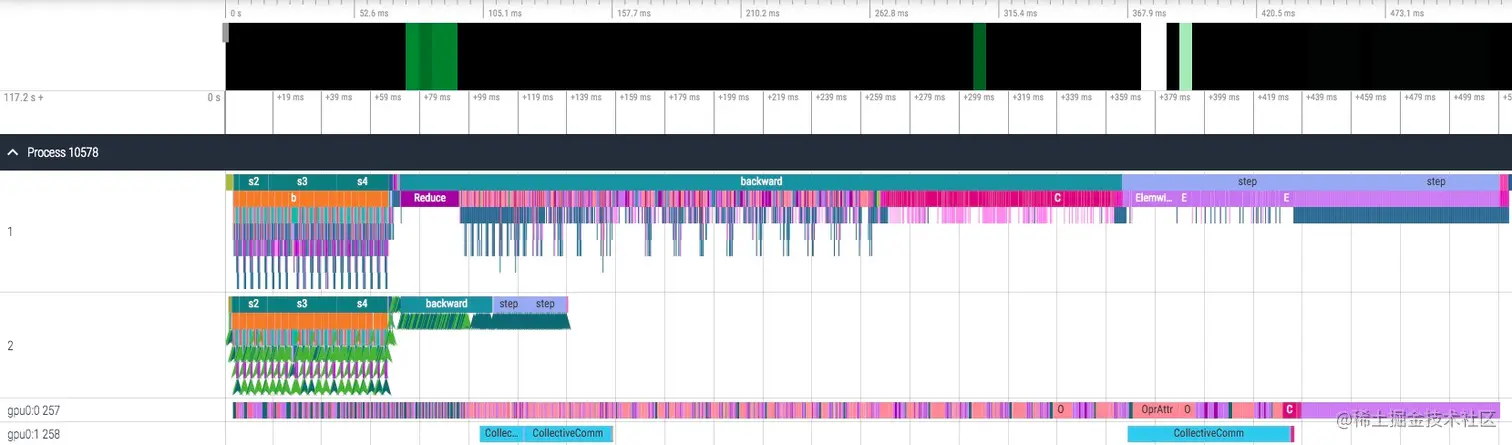
Task: Select the OprAttr slice on gpu0:0 track
Action: (x=1157, y=409)
